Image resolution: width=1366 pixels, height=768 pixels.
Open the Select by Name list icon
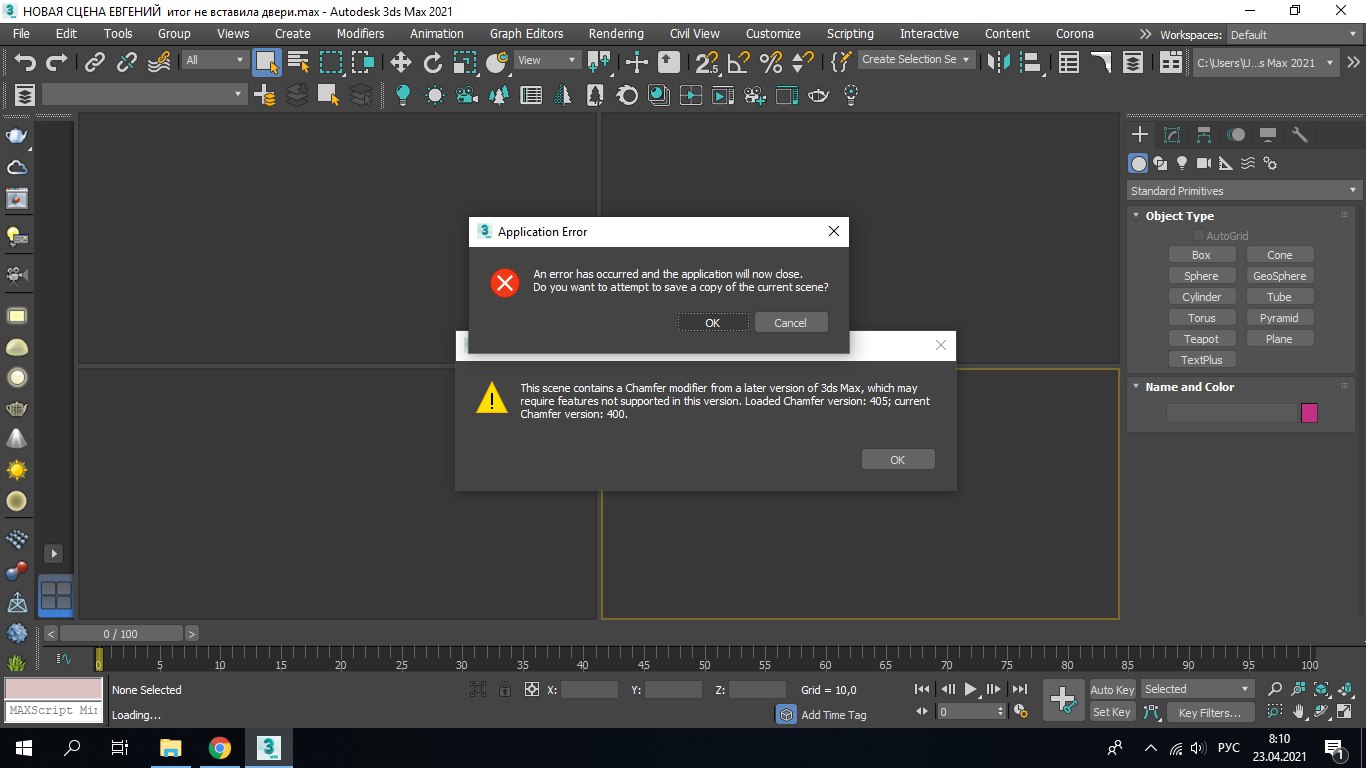(298, 62)
